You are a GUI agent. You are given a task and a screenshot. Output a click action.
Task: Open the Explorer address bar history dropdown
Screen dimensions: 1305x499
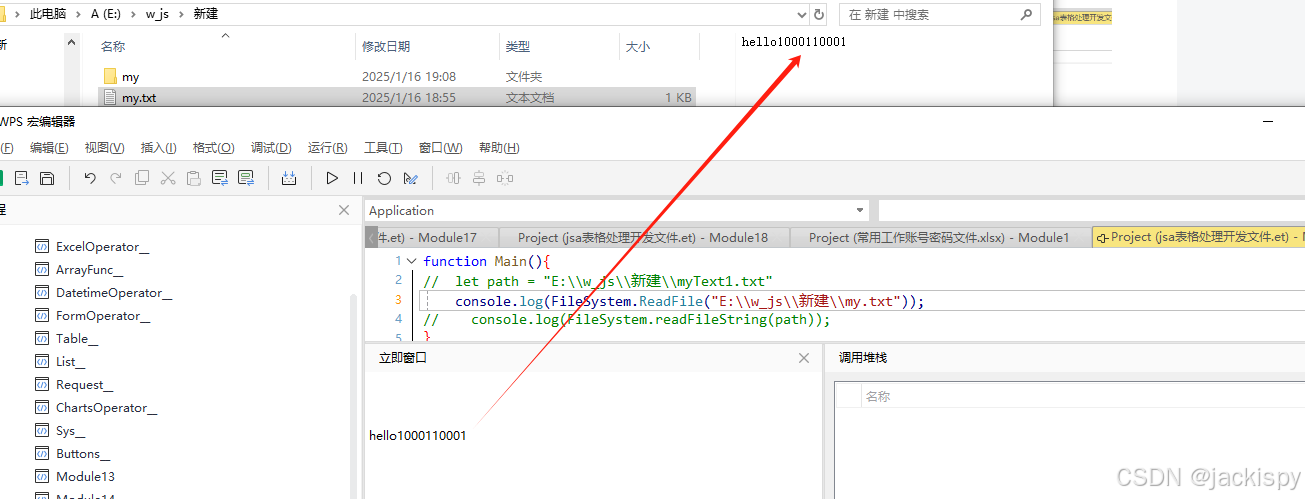pyautogui.click(x=801, y=15)
